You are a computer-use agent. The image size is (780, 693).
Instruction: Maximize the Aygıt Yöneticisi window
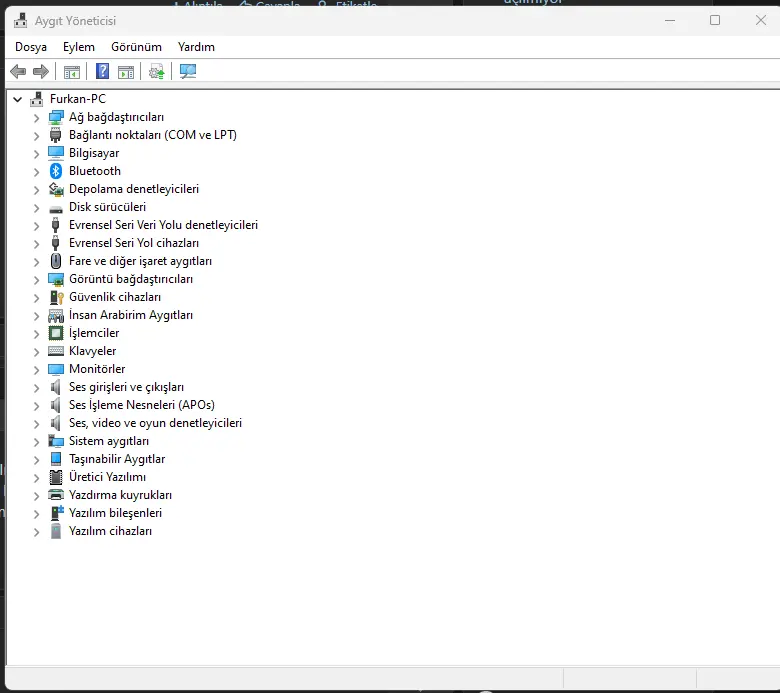tap(715, 20)
